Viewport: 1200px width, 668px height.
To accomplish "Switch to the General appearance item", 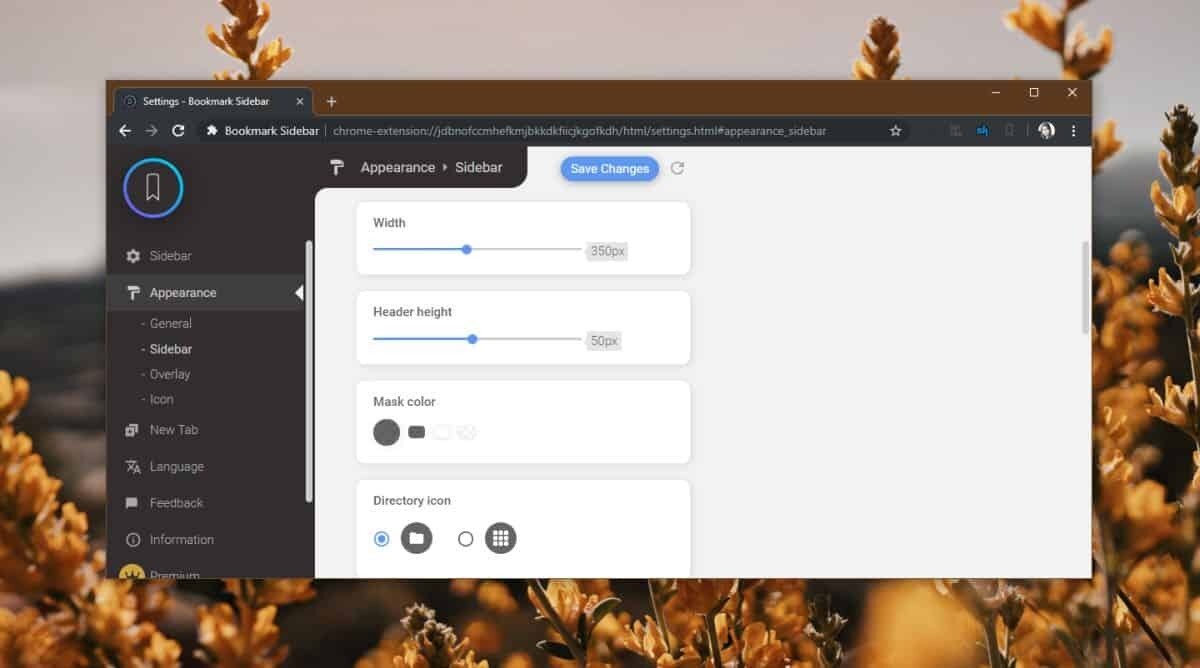I will point(172,323).
